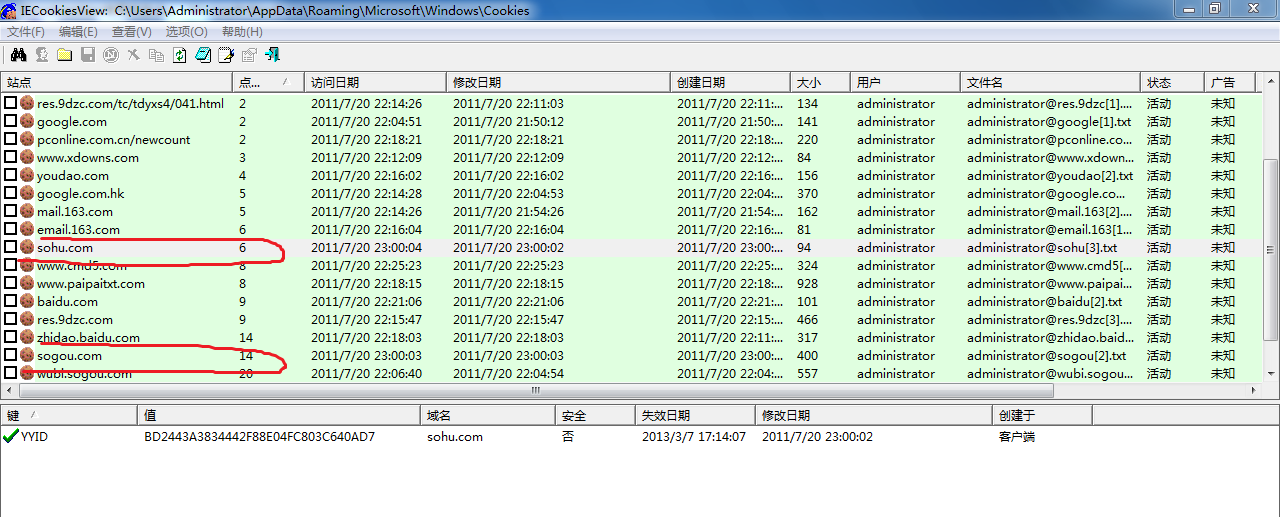Viewport: 1280px width, 517px height.
Task: Click the floppy disk Save toolbar icon
Action: pos(87,55)
